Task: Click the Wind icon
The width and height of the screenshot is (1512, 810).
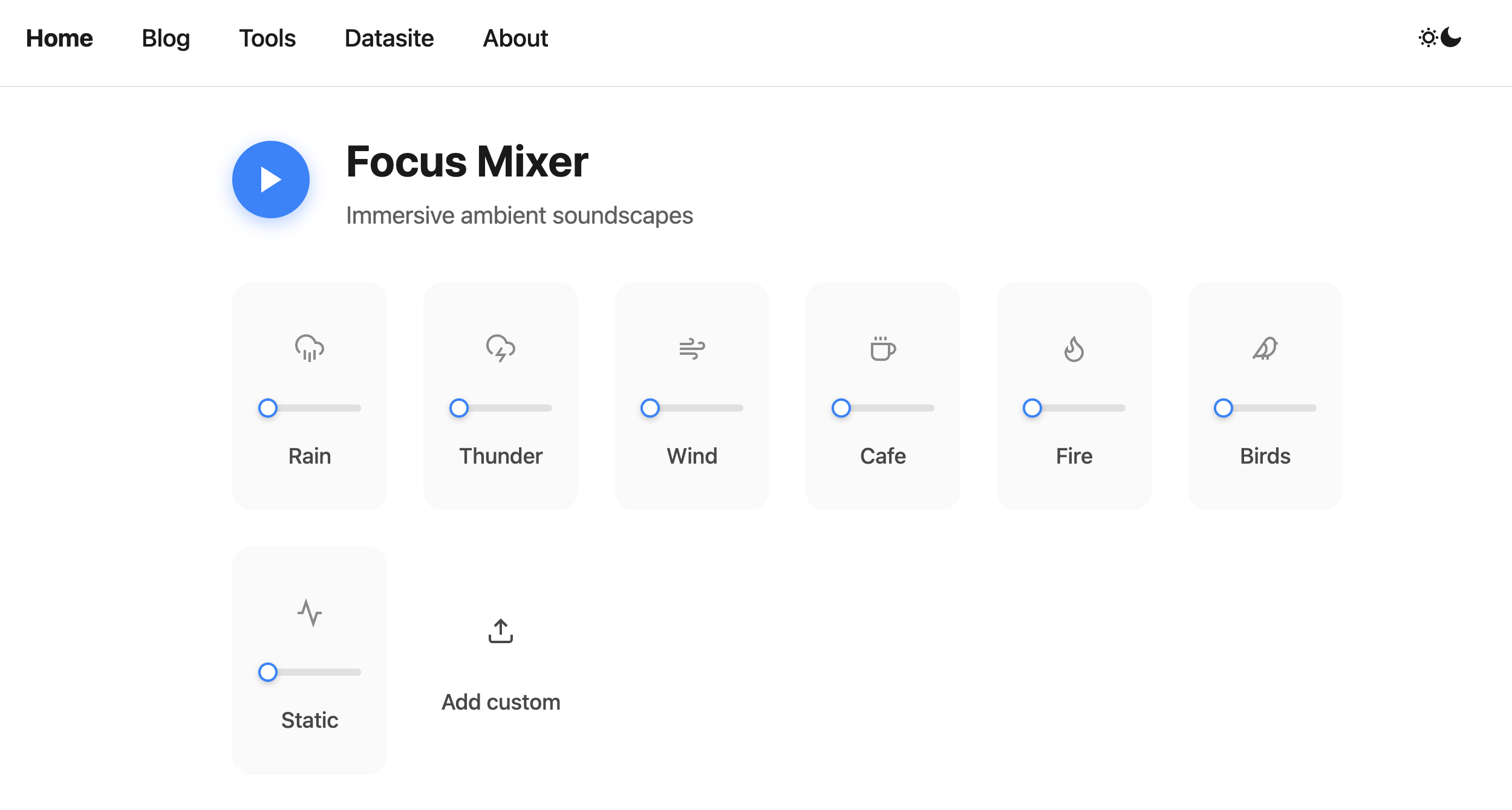Action: (692, 348)
